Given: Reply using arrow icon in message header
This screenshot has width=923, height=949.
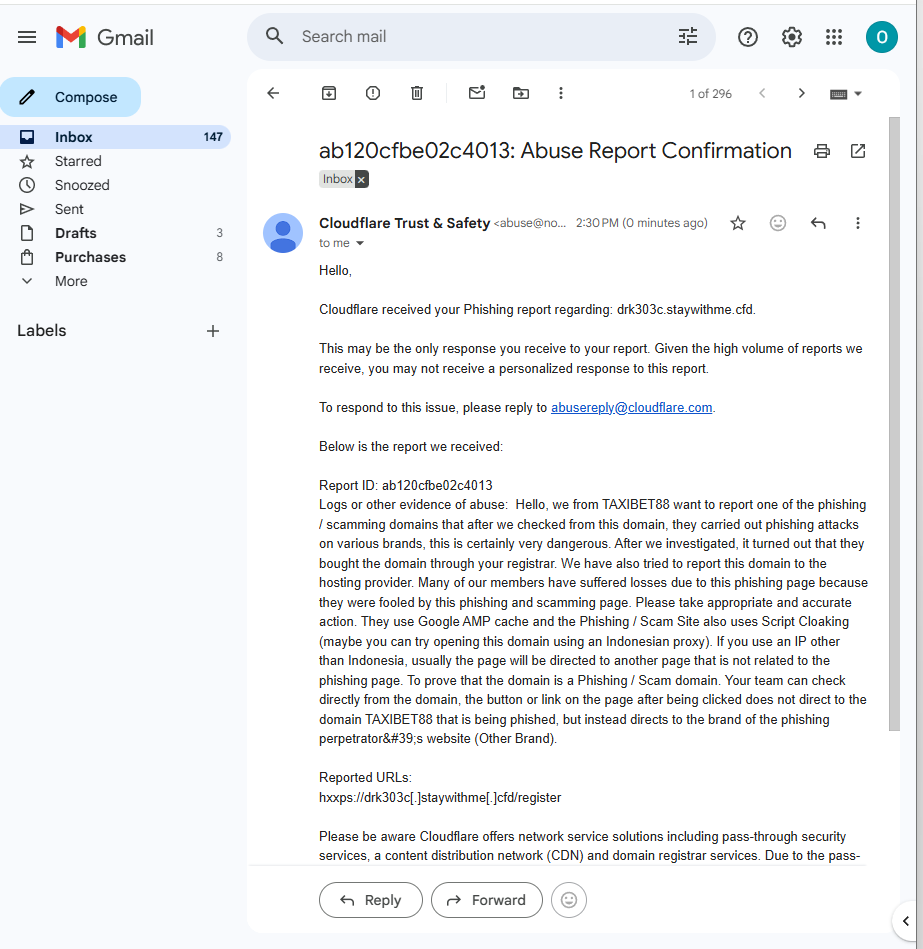Looking at the screenshot, I should click(818, 223).
